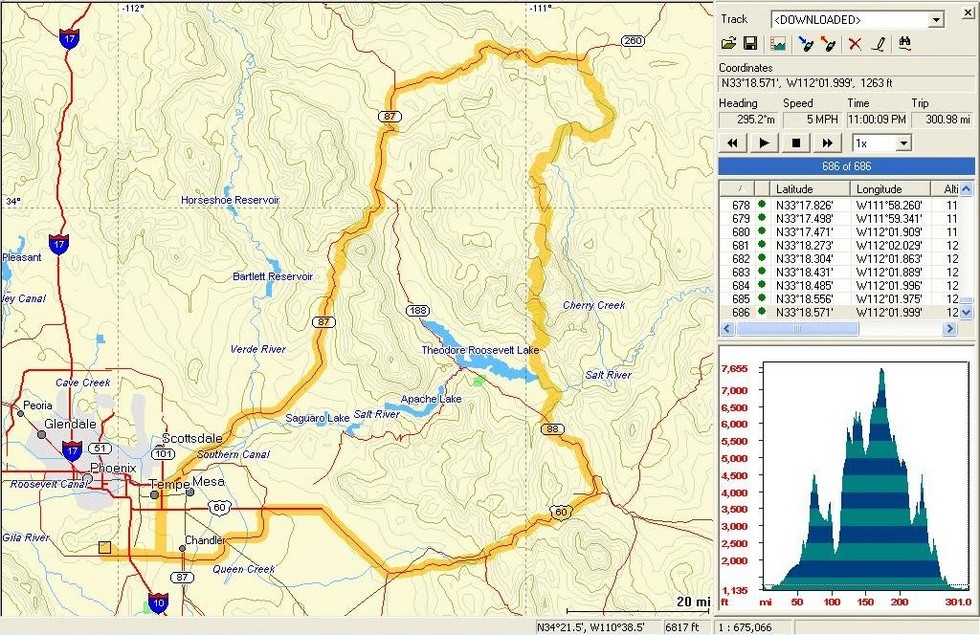
Task: Delete the track with red X icon
Action: (854, 44)
